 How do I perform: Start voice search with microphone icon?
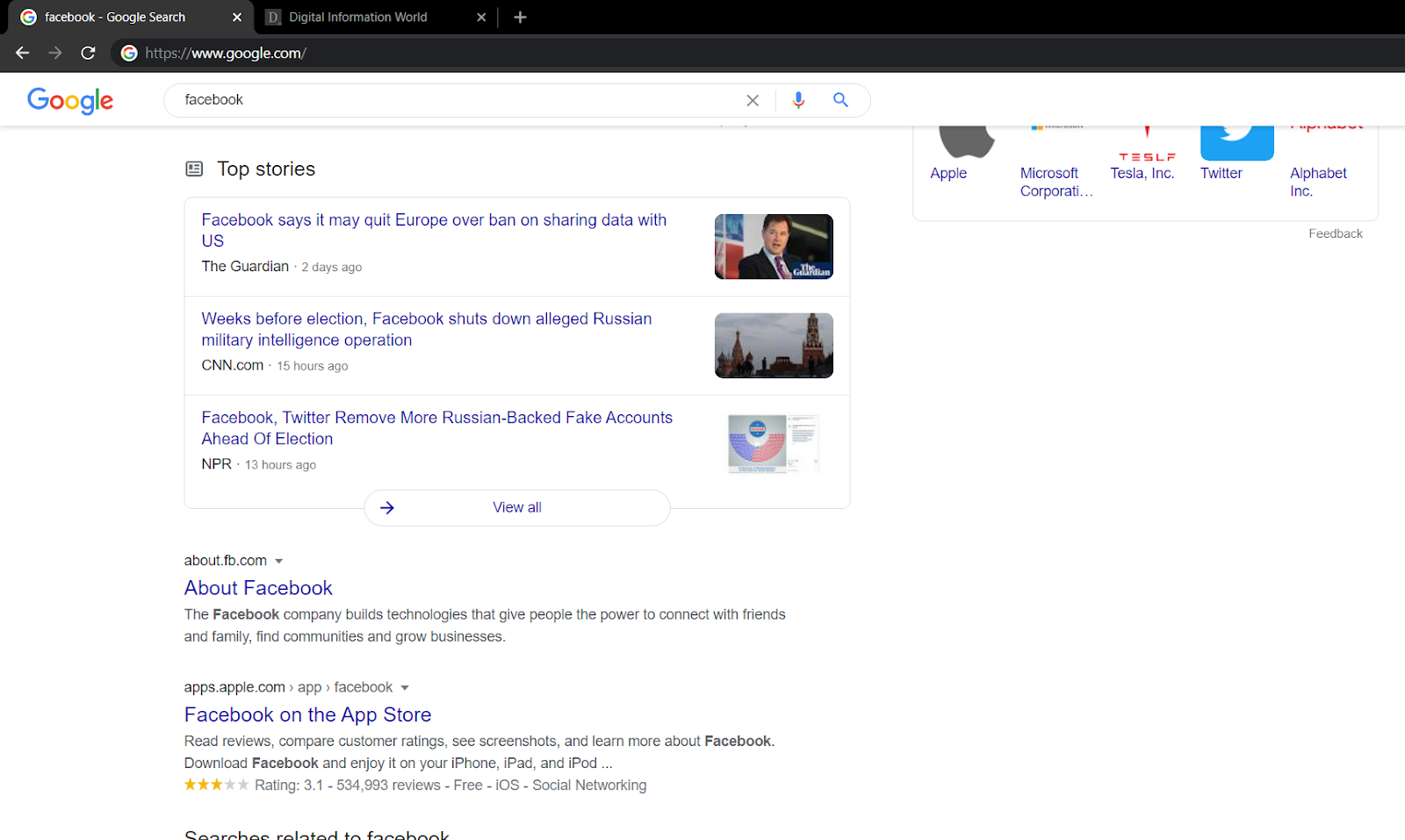798,101
